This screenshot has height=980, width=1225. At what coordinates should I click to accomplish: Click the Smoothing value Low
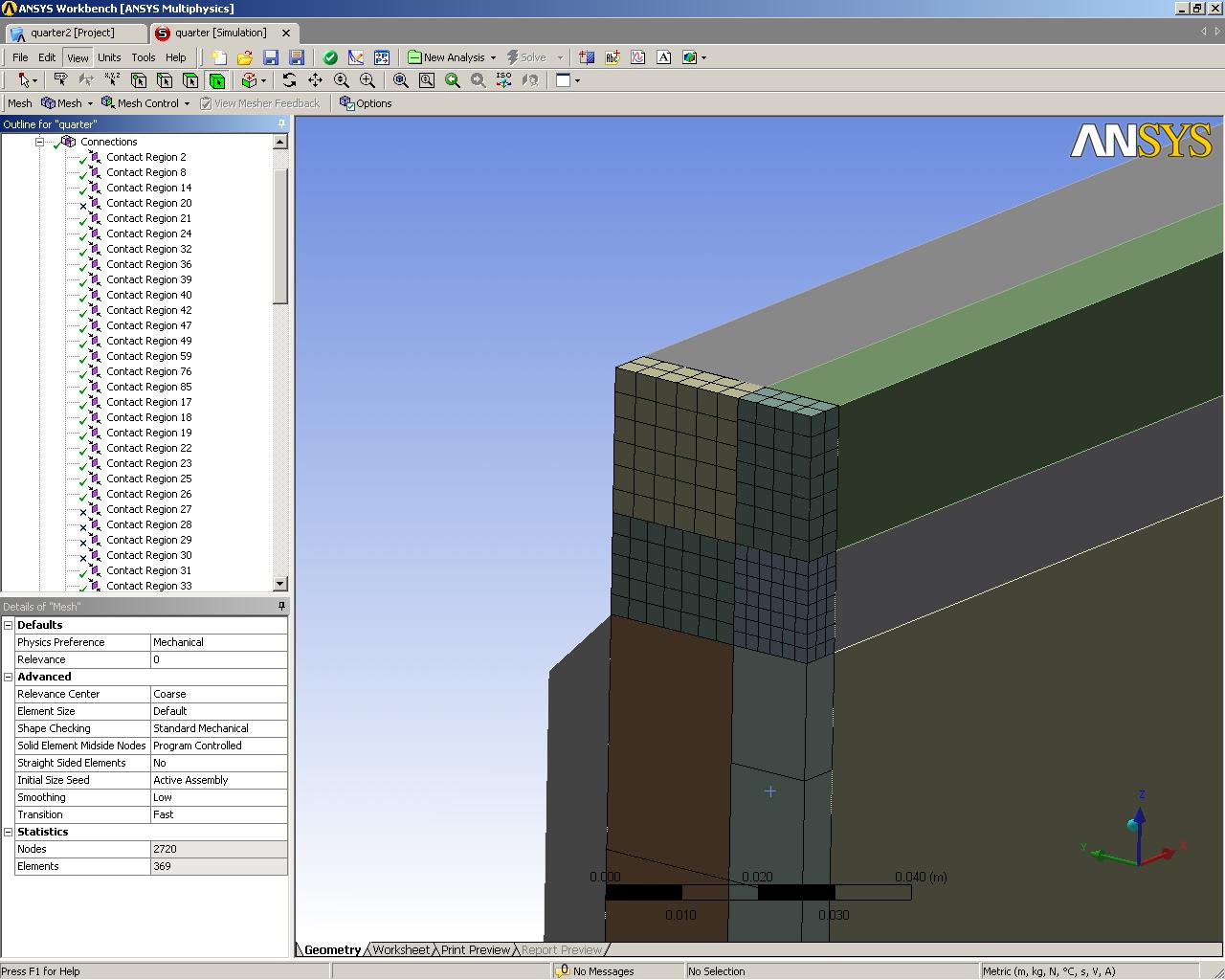219,797
